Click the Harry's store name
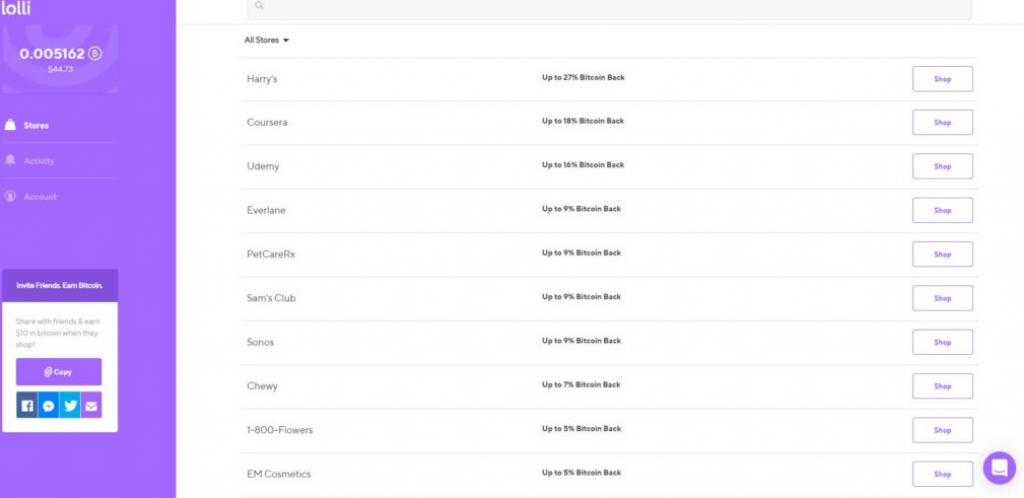The height and width of the screenshot is (498, 1024). [262, 79]
